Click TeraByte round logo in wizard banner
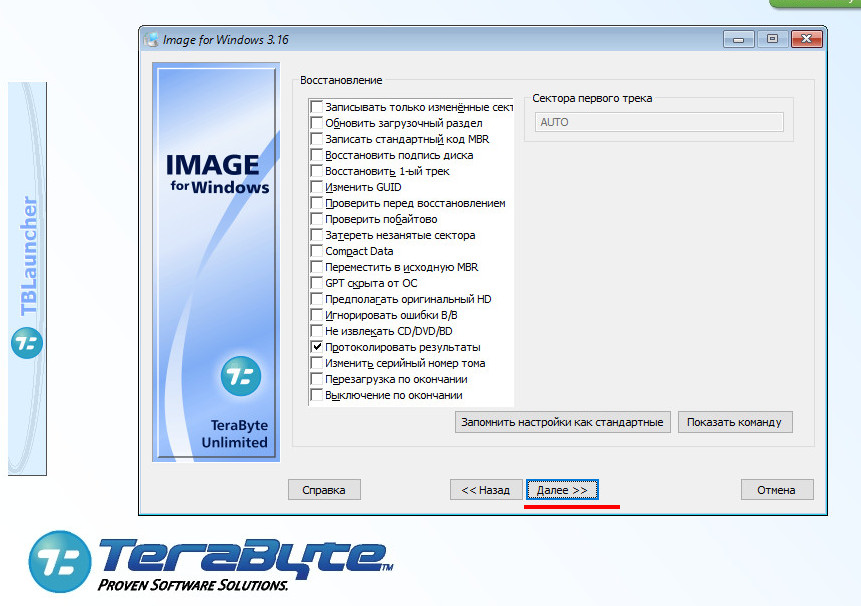The image size is (861, 606). click(x=241, y=376)
